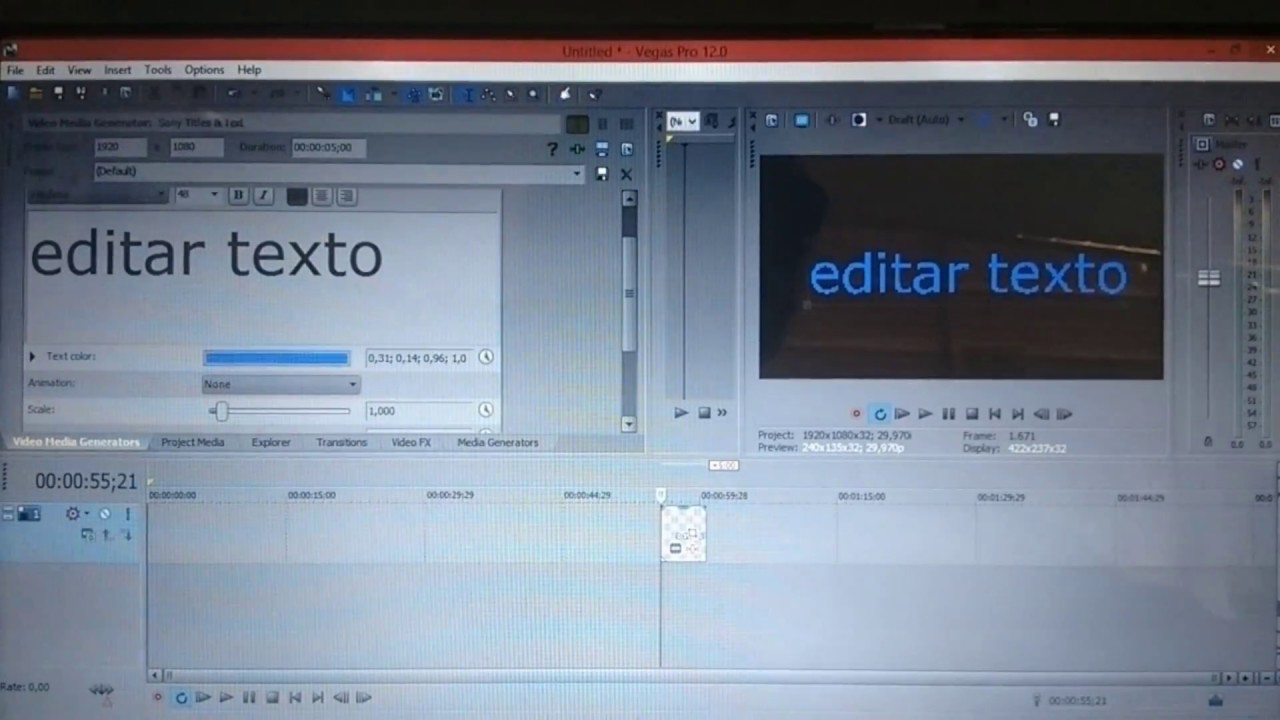Screen dimensions: 1280x720
Task: Click the center align text button
Action: [321, 196]
